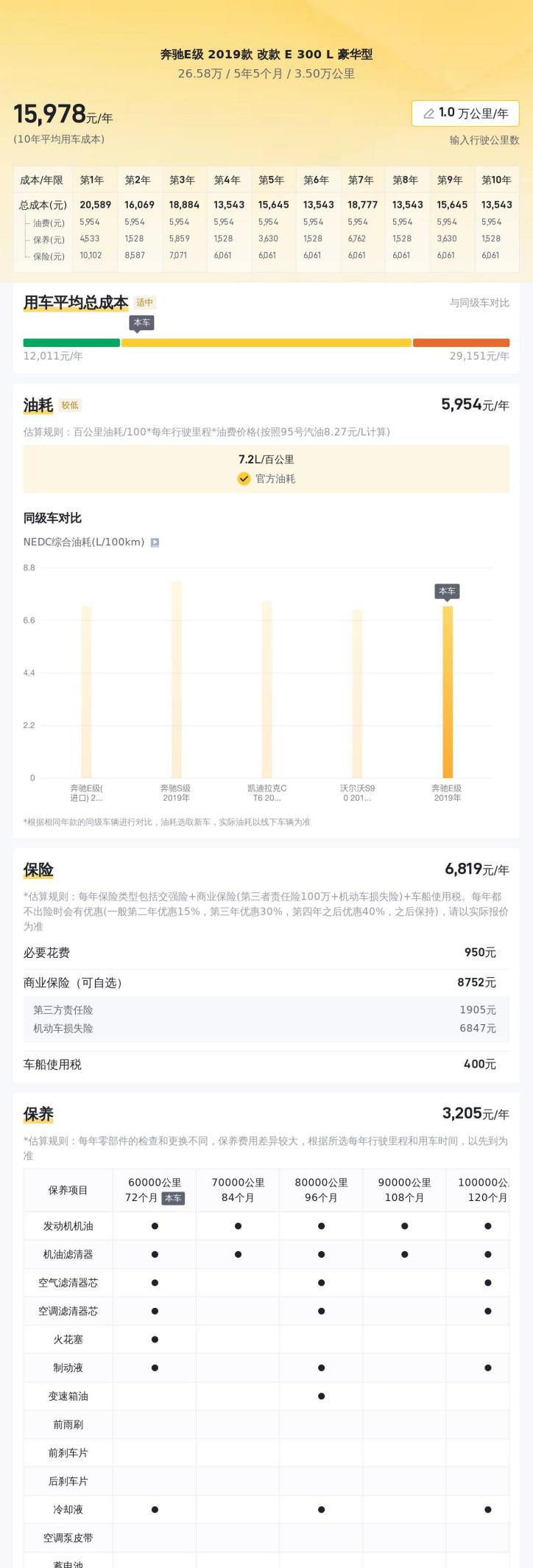
Task: Tap the 输入行驶公里数 hint text
Action: point(484,140)
